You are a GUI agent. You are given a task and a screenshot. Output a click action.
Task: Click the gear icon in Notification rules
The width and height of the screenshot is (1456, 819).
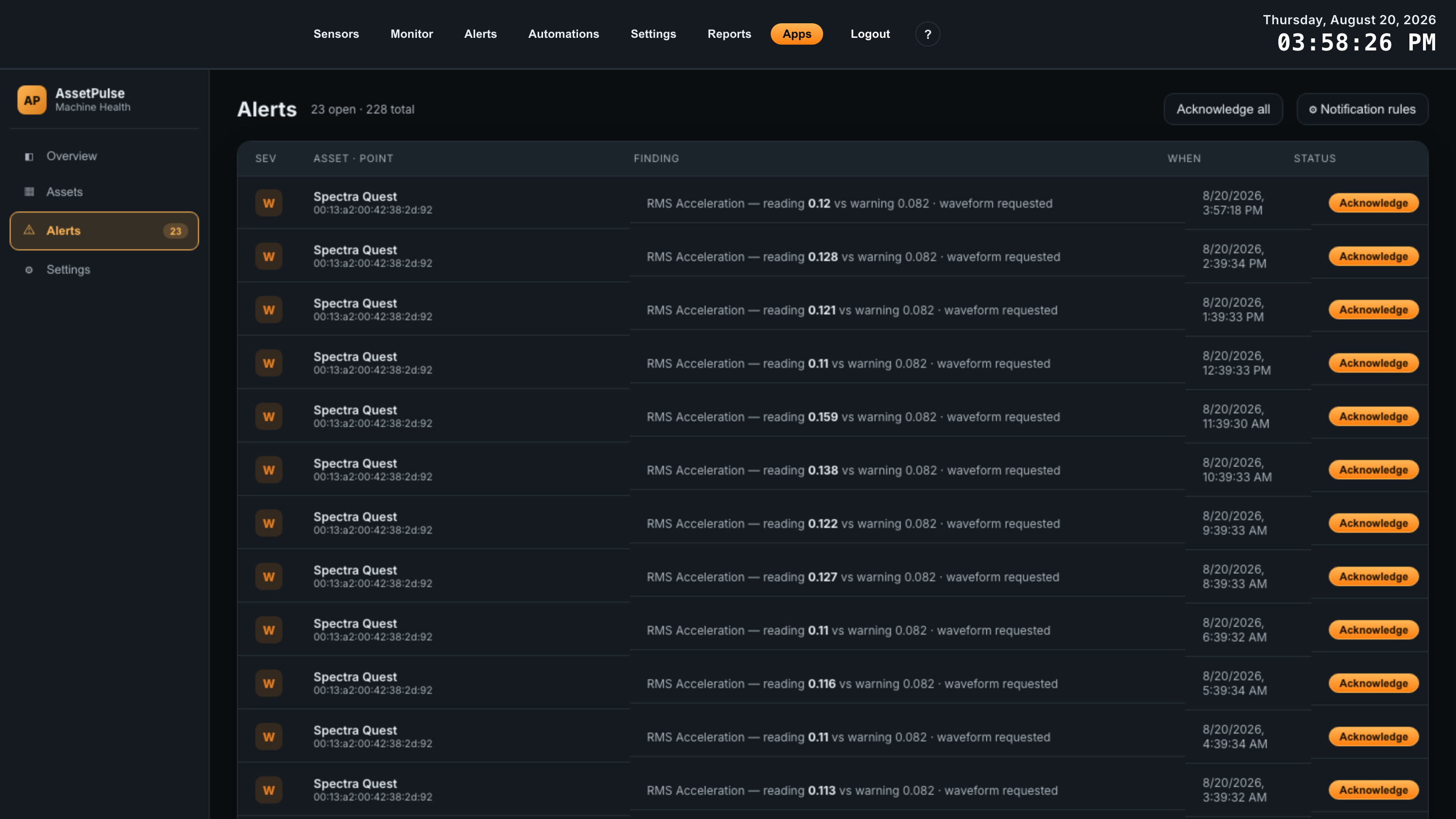click(1313, 110)
